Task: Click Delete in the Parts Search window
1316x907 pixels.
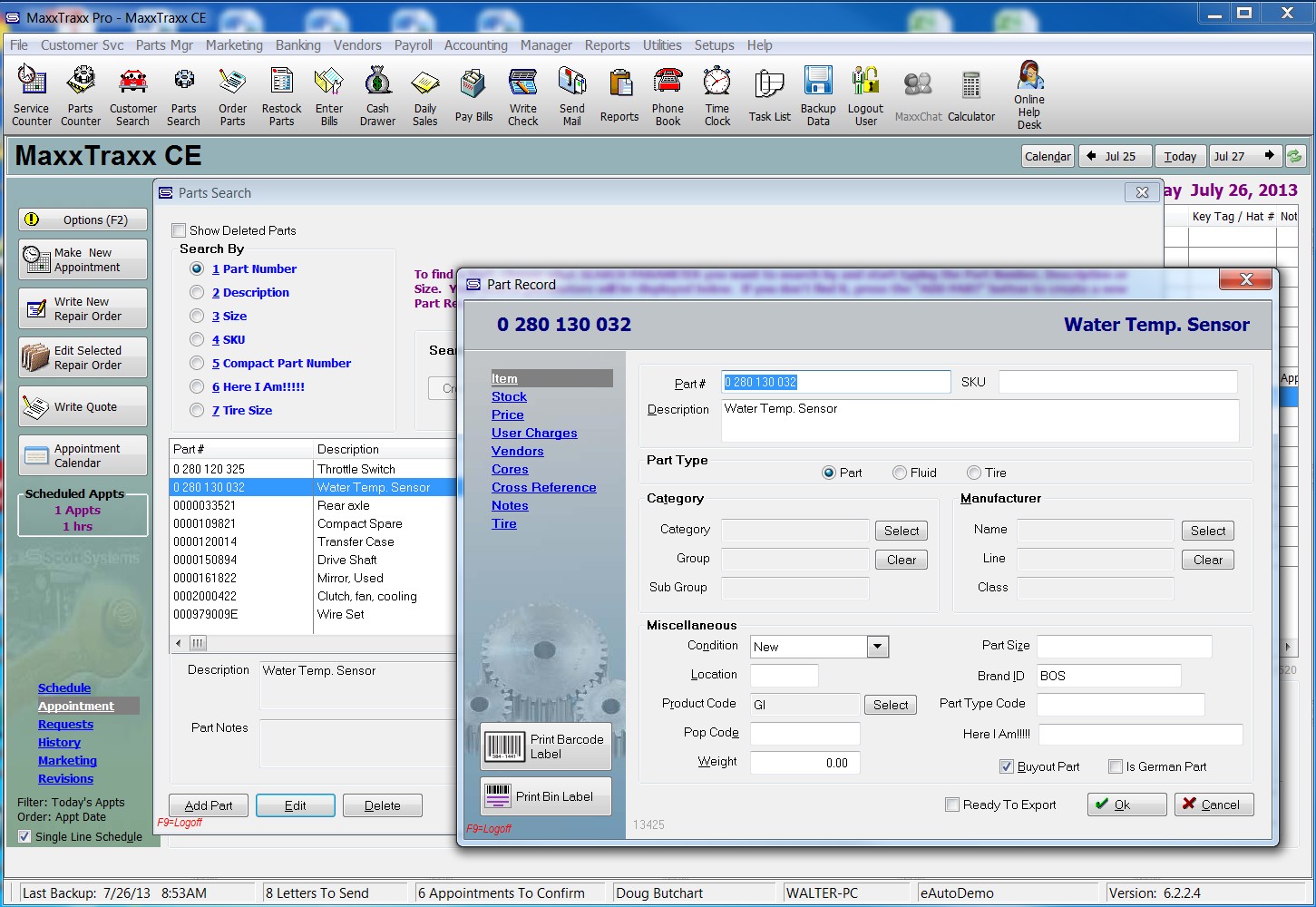Action: [x=383, y=805]
